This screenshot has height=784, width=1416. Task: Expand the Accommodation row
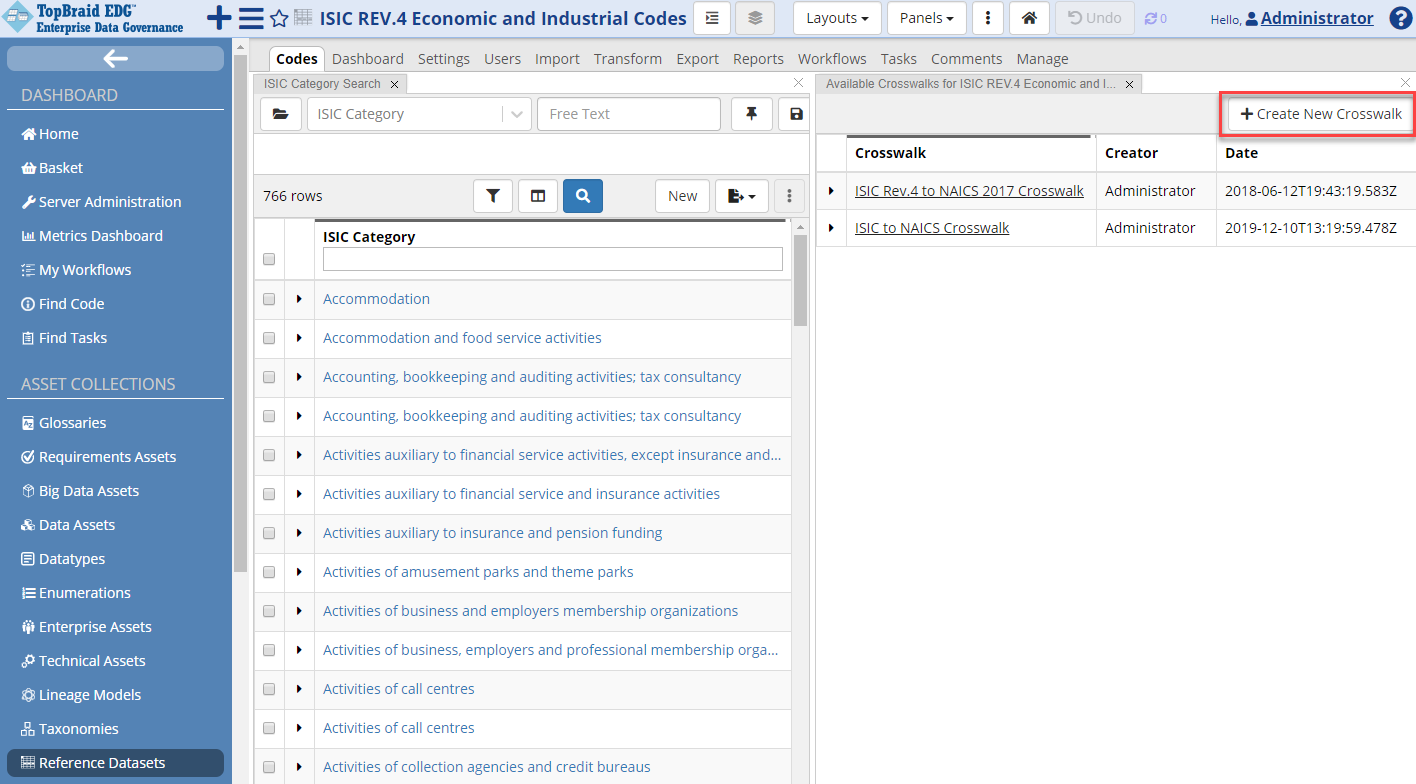(299, 299)
